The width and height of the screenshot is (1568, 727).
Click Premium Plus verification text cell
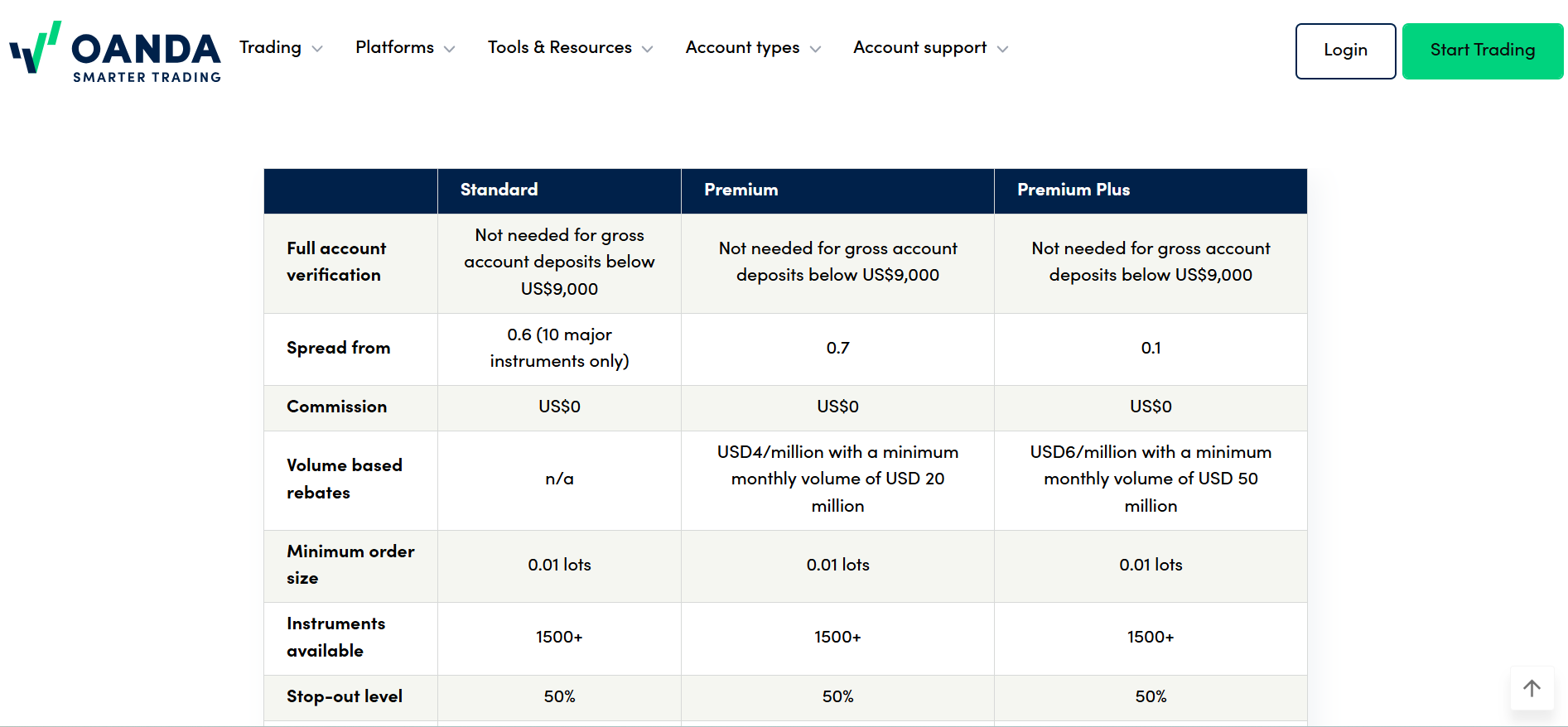click(x=1151, y=262)
